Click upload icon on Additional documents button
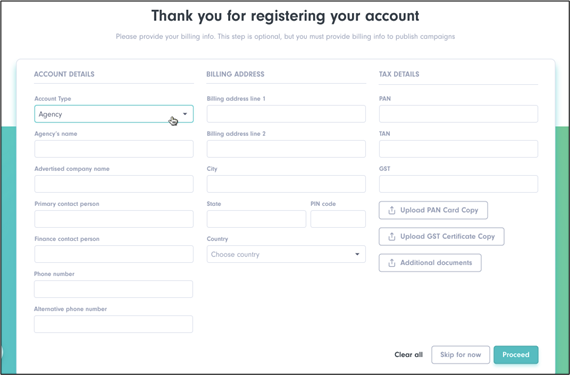The image size is (570, 375). 392,263
